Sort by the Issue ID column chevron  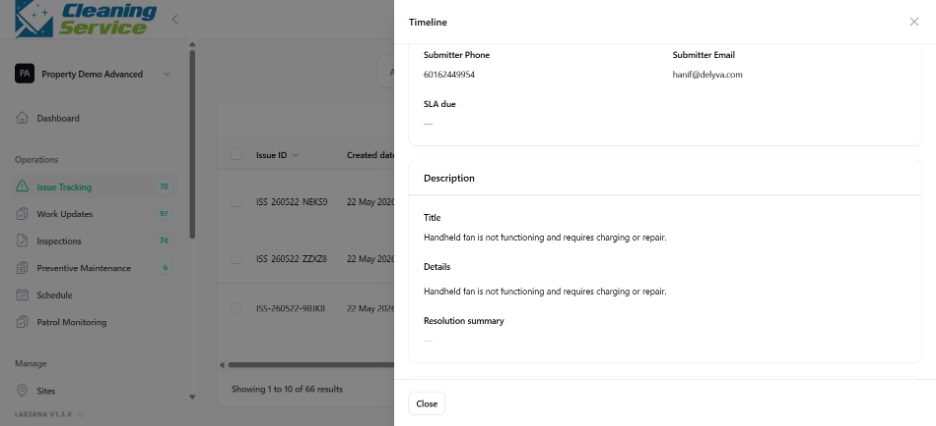coord(295,155)
